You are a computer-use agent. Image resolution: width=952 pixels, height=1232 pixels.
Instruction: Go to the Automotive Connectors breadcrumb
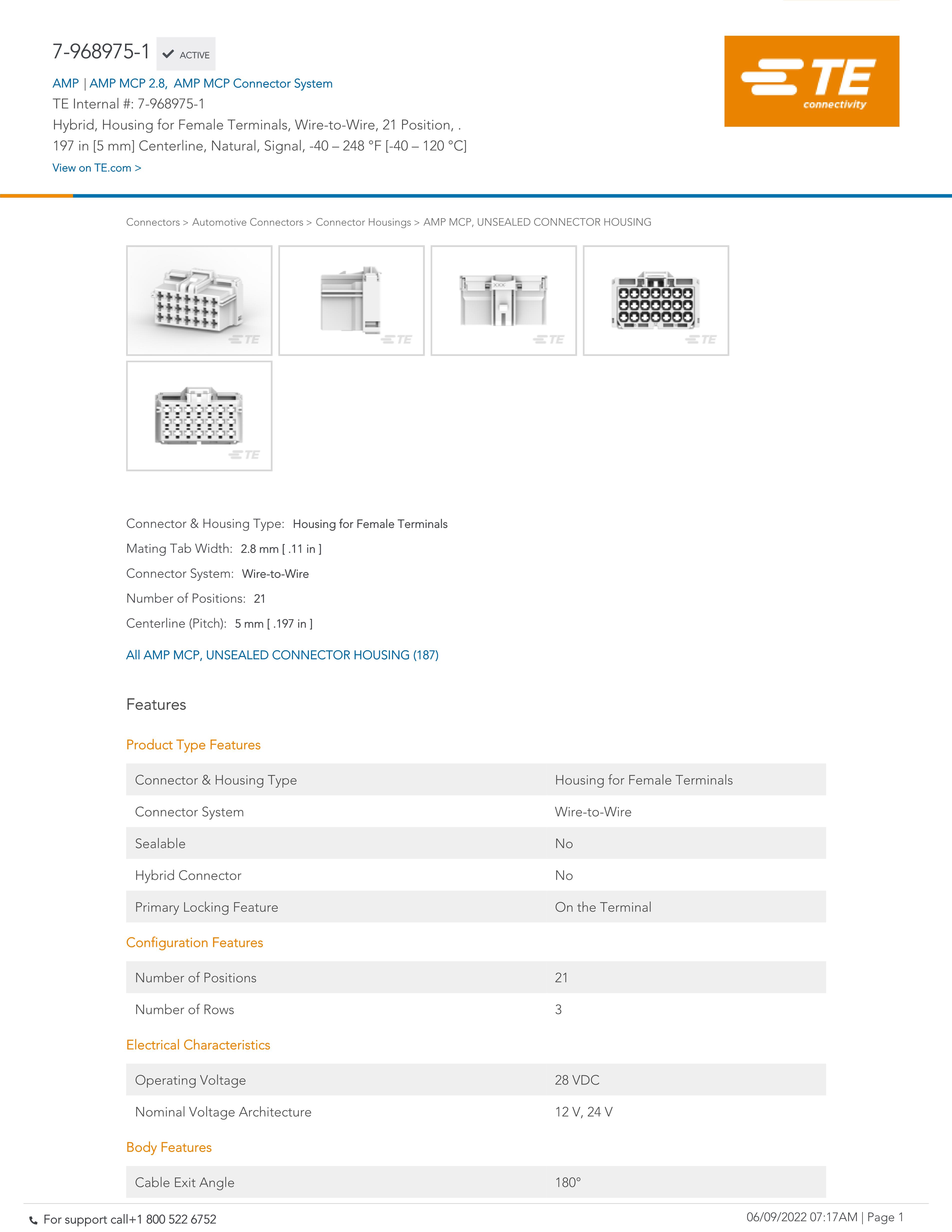tap(247, 222)
